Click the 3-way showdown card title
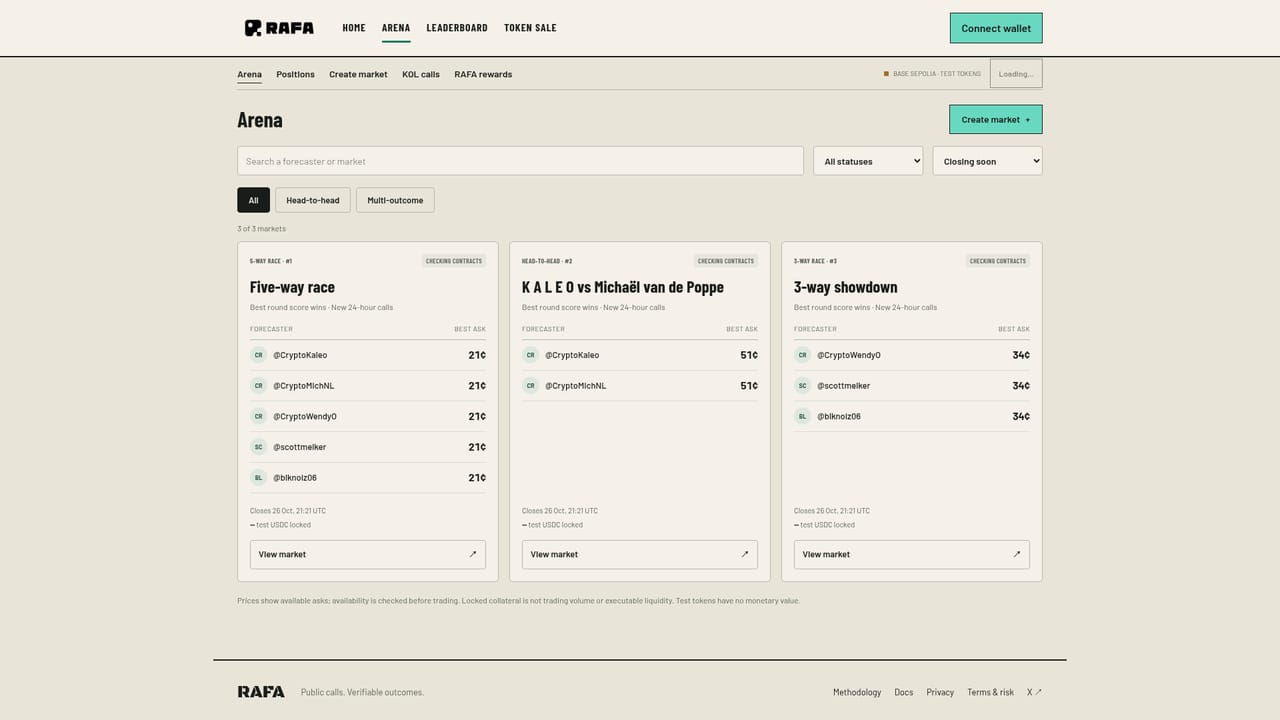The width and height of the screenshot is (1280, 720). click(x=846, y=287)
